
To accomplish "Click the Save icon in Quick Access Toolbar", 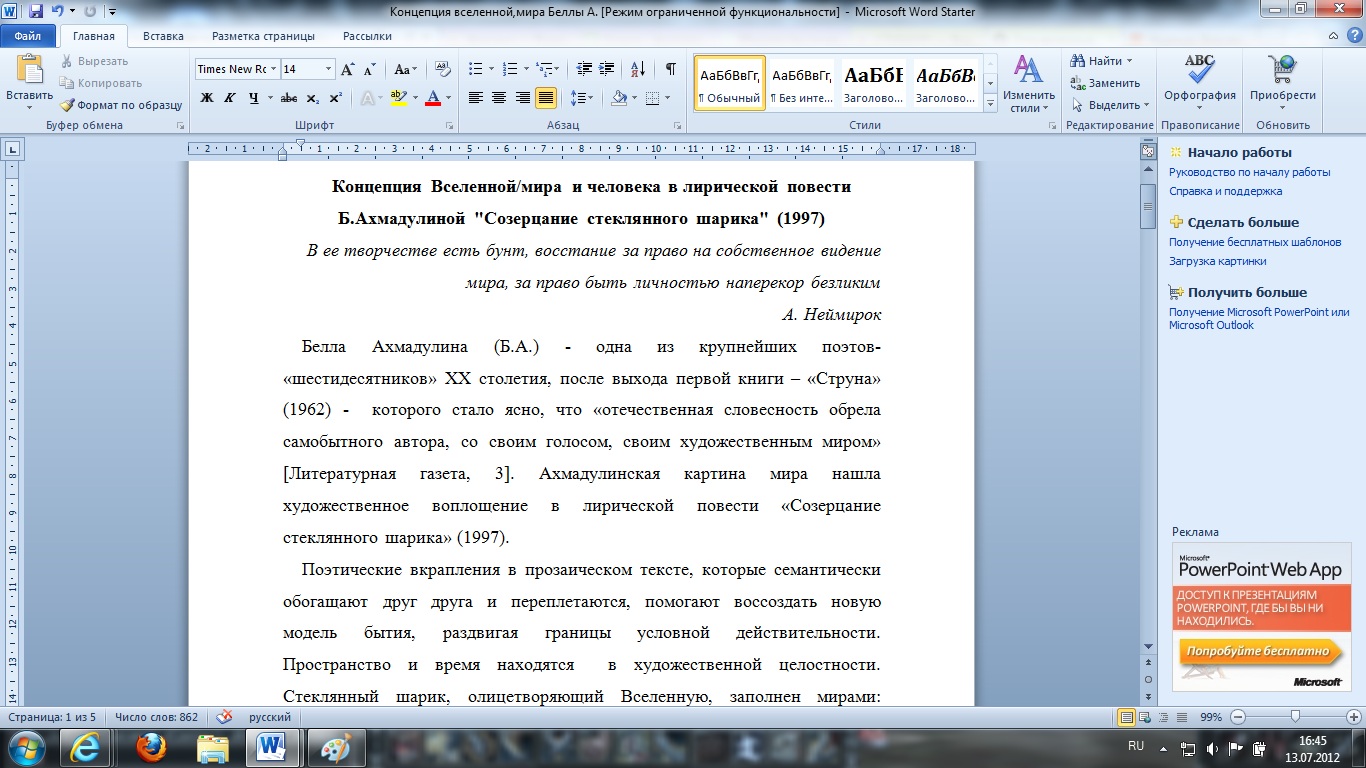I will click(36, 11).
